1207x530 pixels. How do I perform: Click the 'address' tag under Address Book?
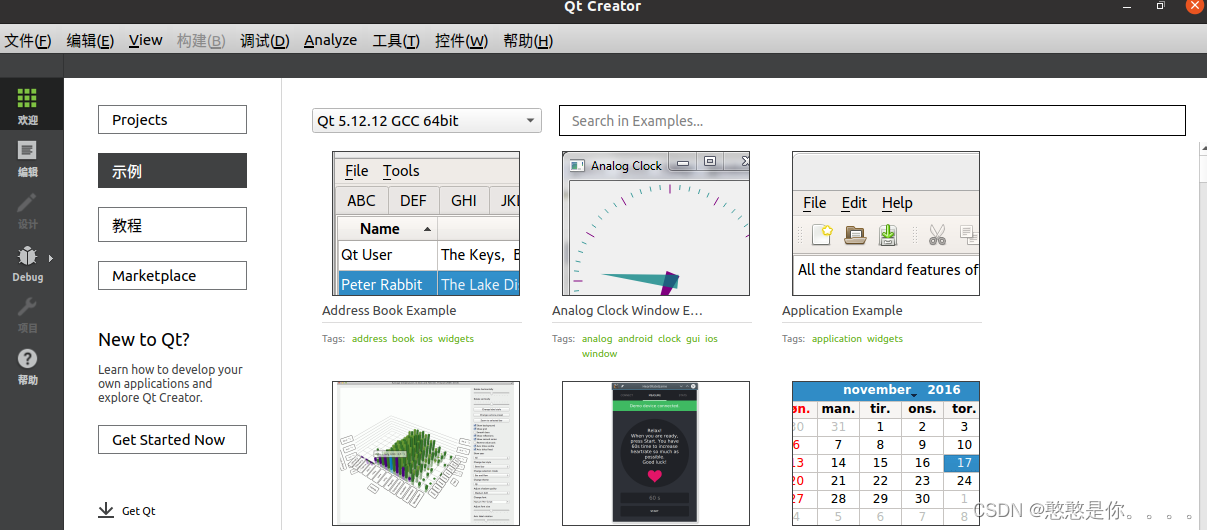point(369,339)
